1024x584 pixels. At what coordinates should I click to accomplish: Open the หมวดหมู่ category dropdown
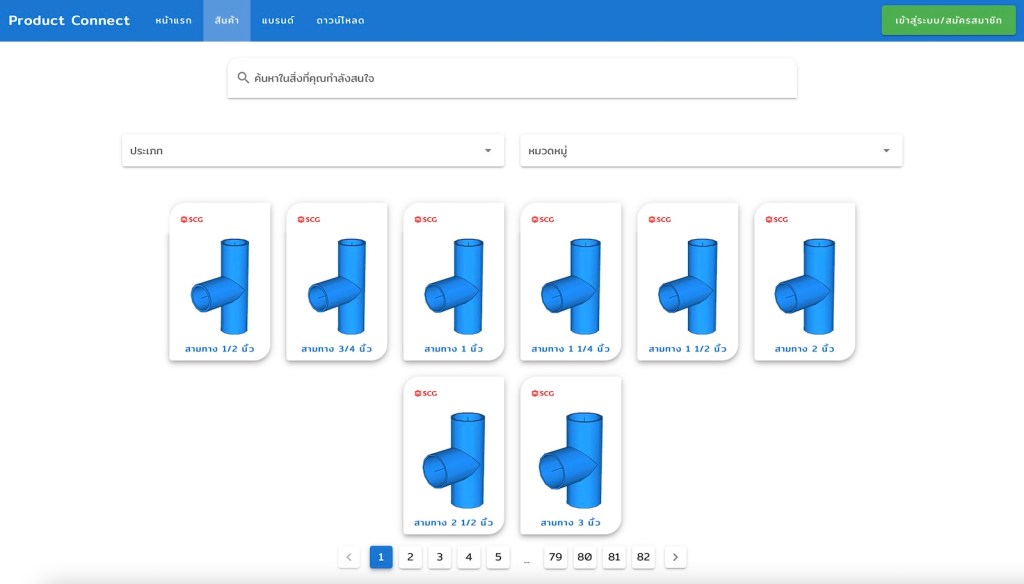pyautogui.click(x=710, y=151)
